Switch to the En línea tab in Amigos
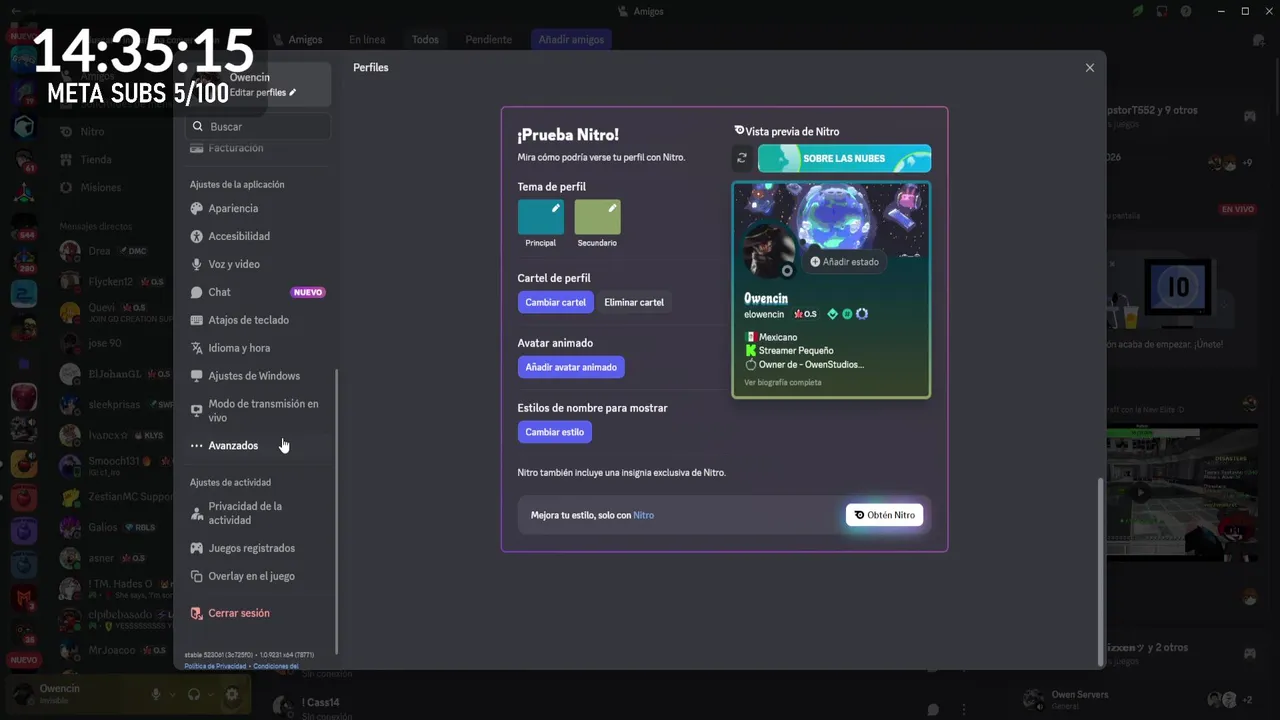 tap(367, 40)
